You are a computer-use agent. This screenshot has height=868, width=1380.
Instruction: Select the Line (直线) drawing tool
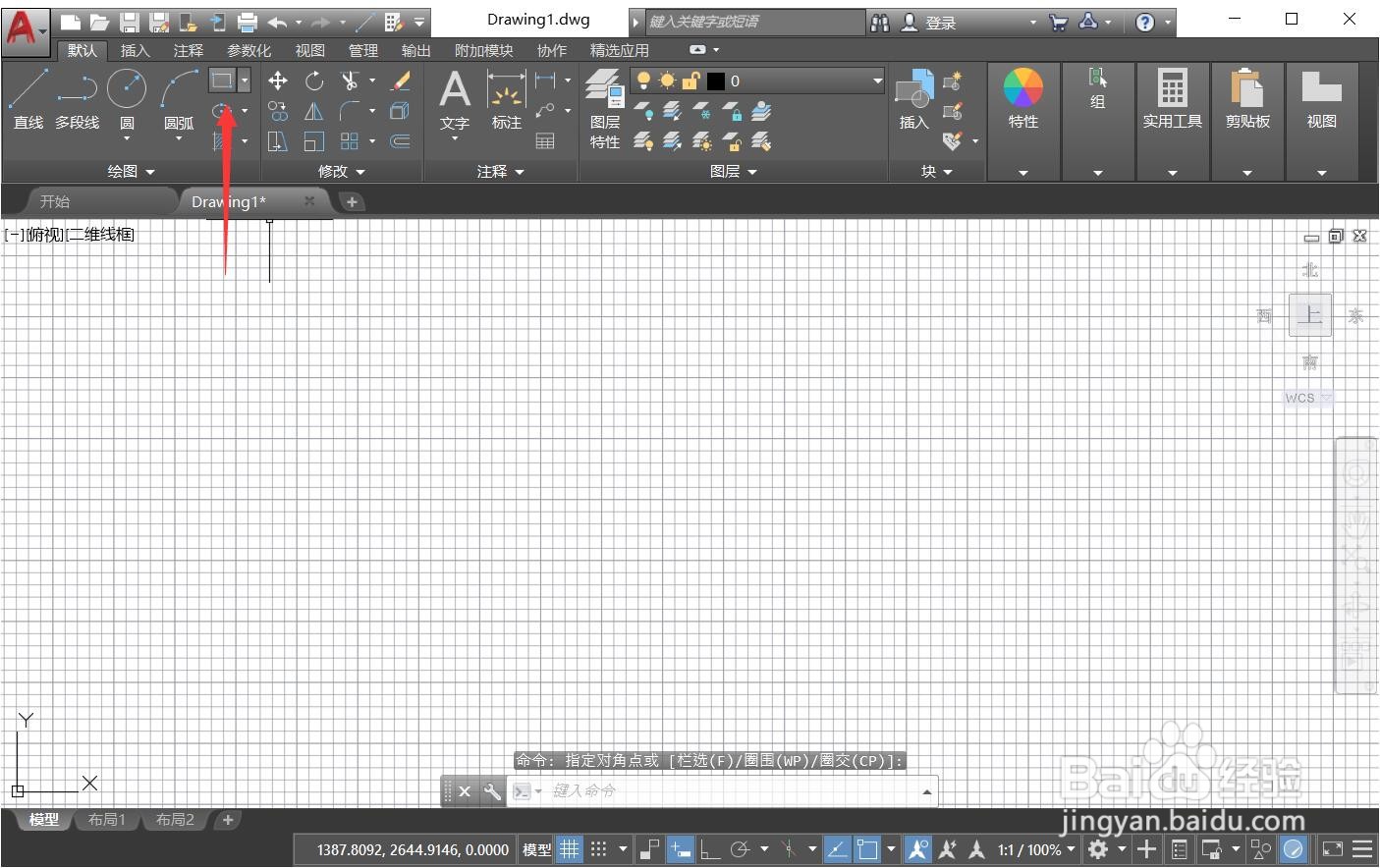pyautogui.click(x=28, y=98)
